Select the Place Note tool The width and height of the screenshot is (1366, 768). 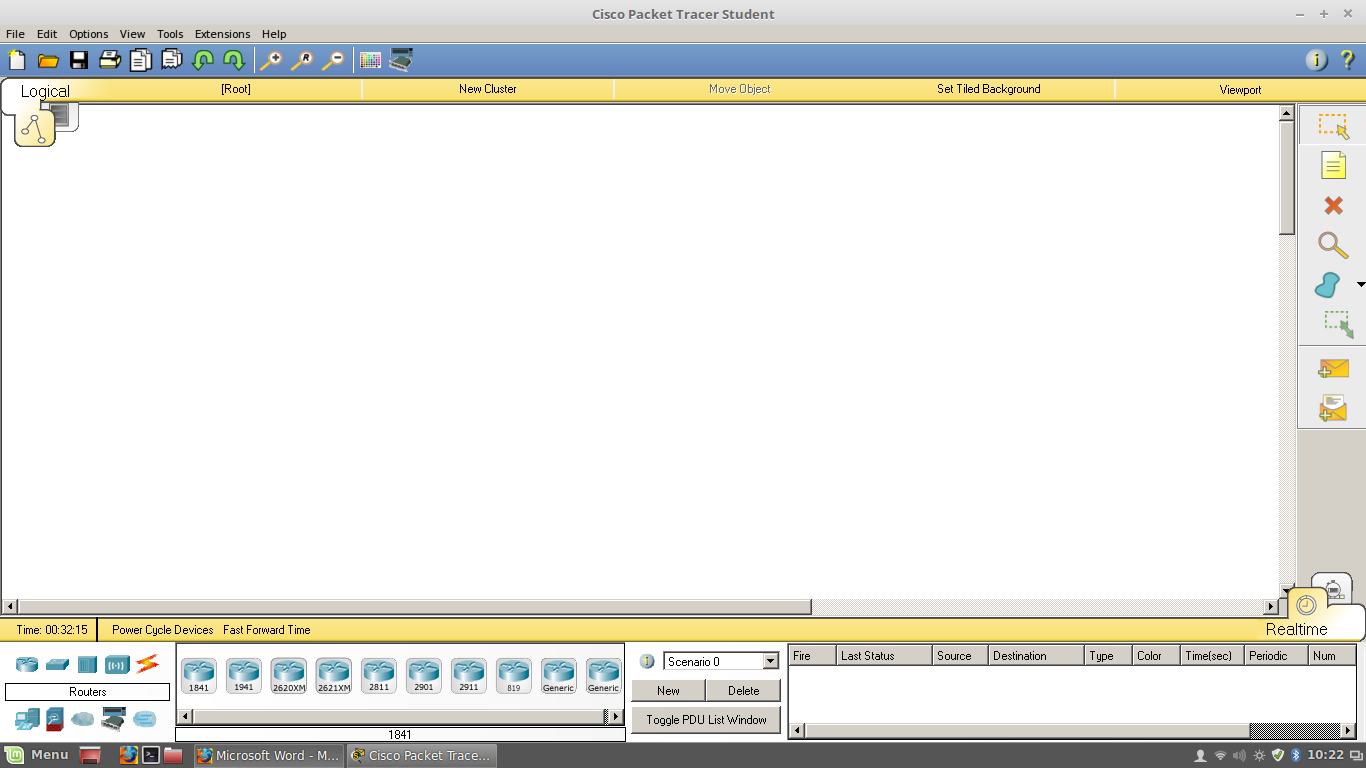pyautogui.click(x=1333, y=165)
